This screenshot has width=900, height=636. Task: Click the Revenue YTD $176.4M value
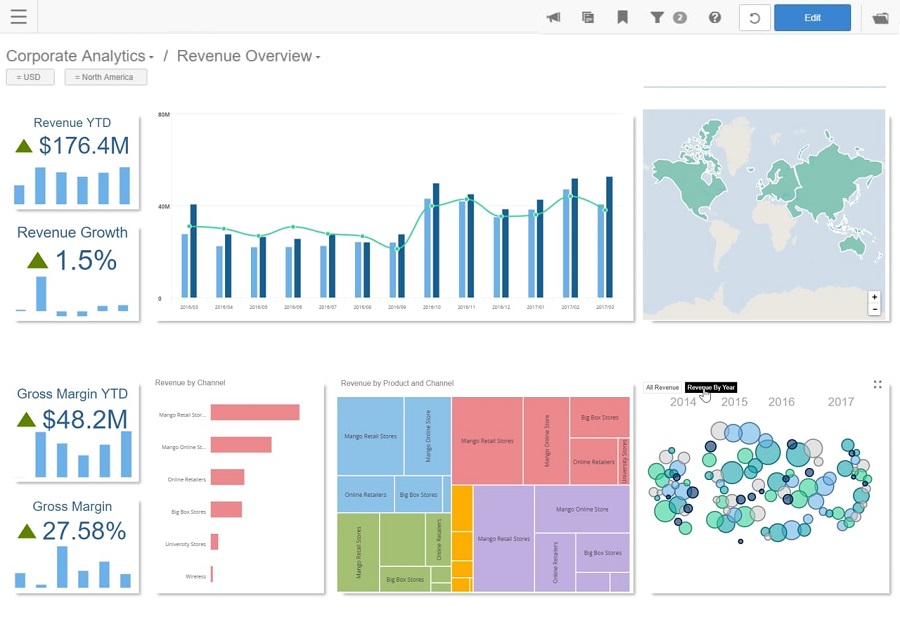pyautogui.click(x=84, y=146)
